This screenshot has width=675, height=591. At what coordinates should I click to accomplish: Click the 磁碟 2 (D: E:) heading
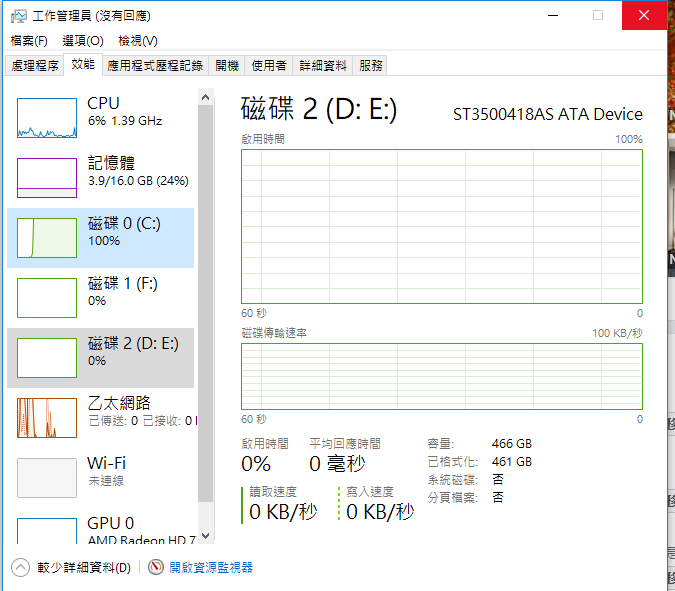pyautogui.click(x=319, y=109)
